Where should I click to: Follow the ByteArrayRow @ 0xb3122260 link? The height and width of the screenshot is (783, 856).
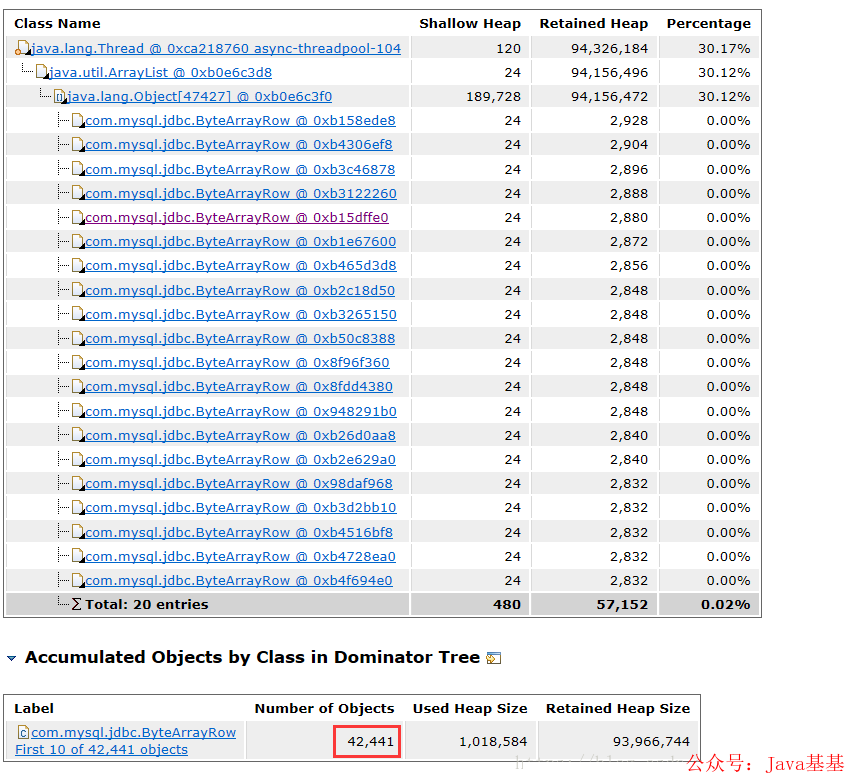[x=241, y=193]
